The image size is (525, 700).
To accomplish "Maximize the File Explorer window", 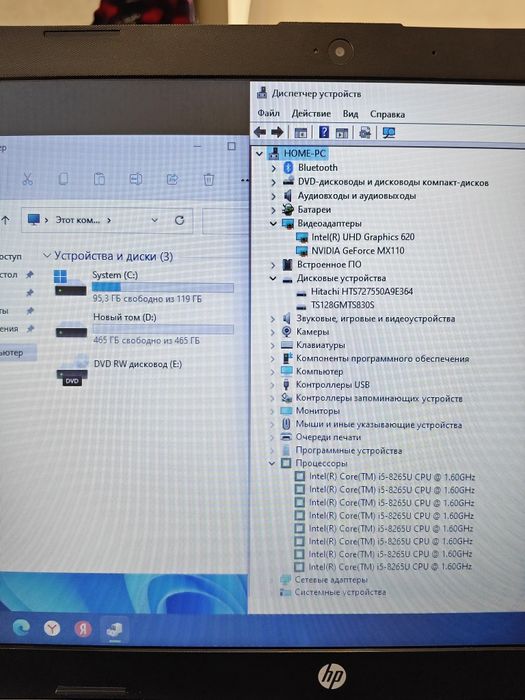I will (x=231, y=146).
